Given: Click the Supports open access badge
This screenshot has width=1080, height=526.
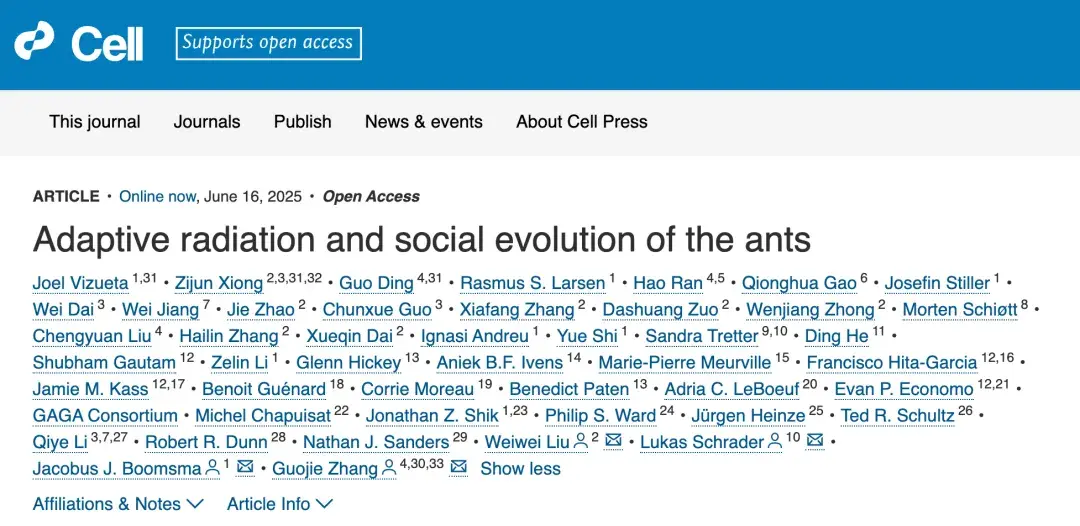Looking at the screenshot, I should [x=269, y=43].
